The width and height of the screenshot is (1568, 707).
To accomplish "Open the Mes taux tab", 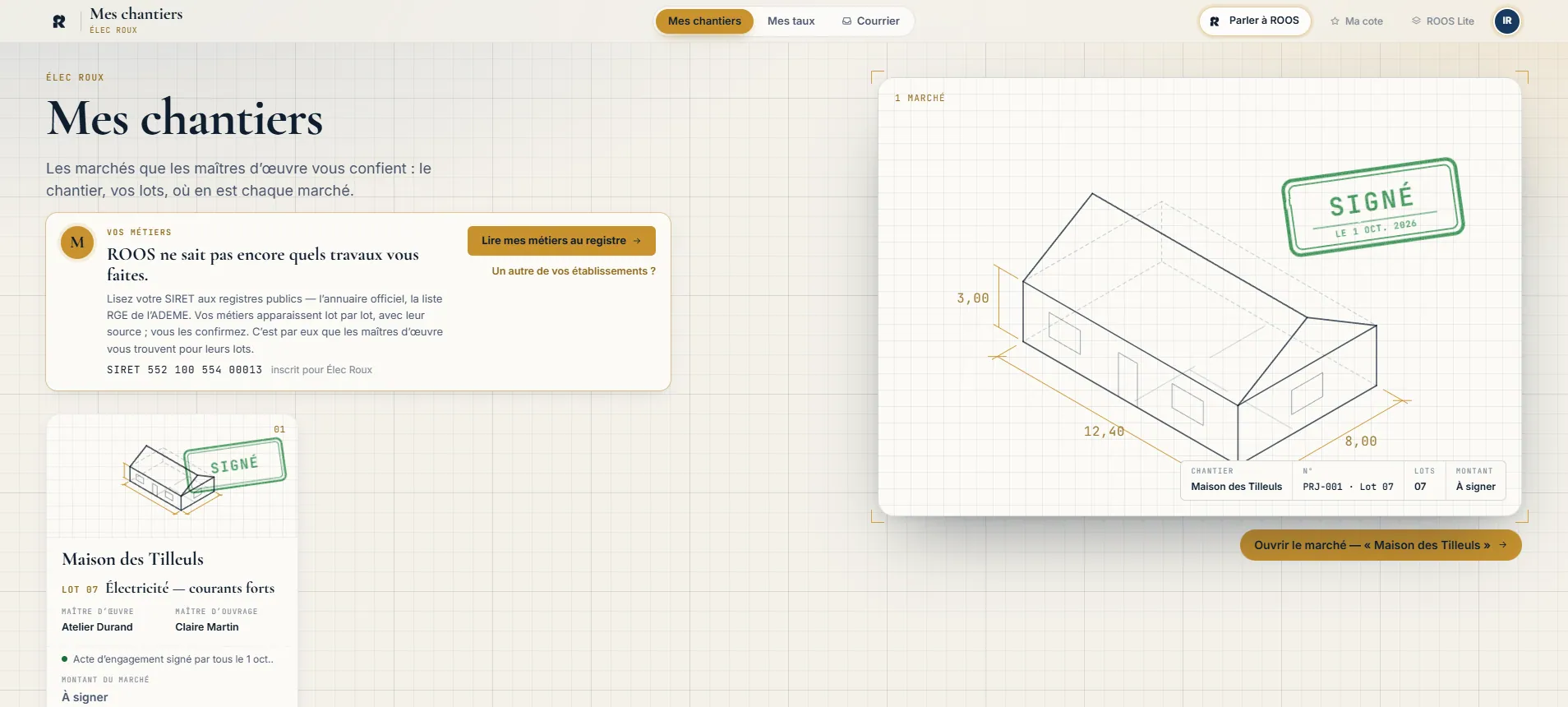I will (791, 21).
